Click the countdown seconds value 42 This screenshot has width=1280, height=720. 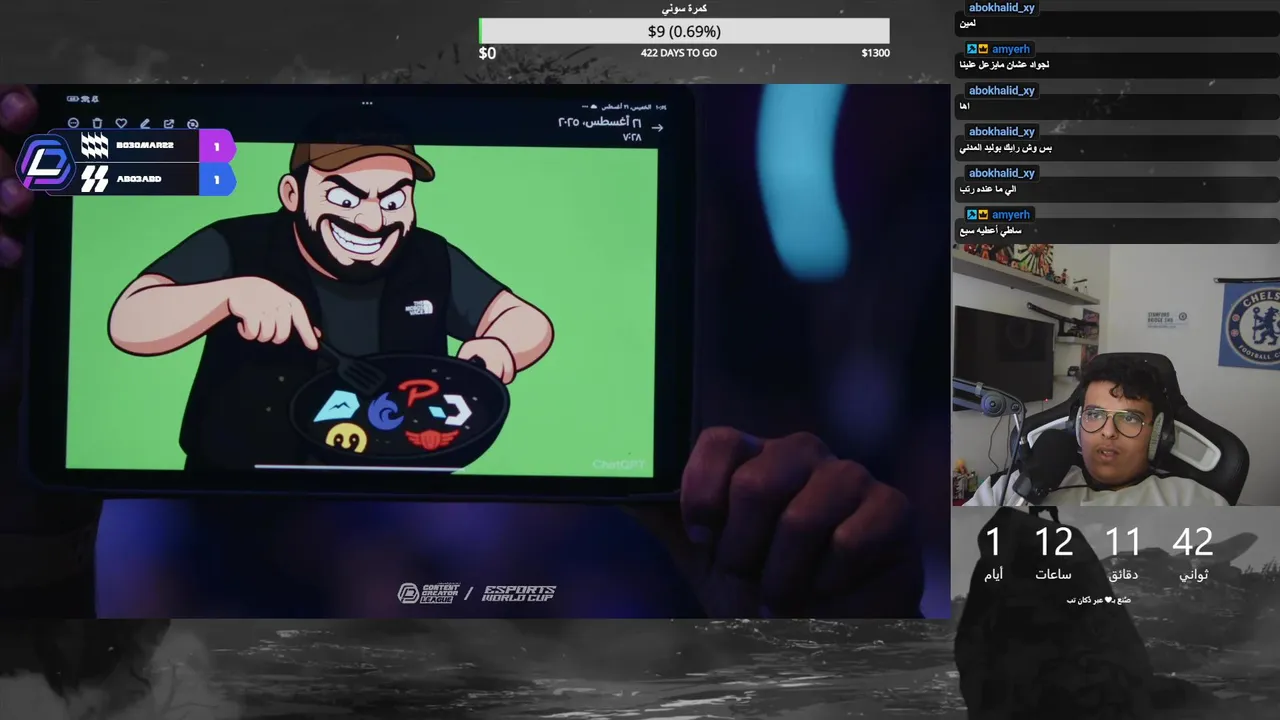pos(1192,542)
